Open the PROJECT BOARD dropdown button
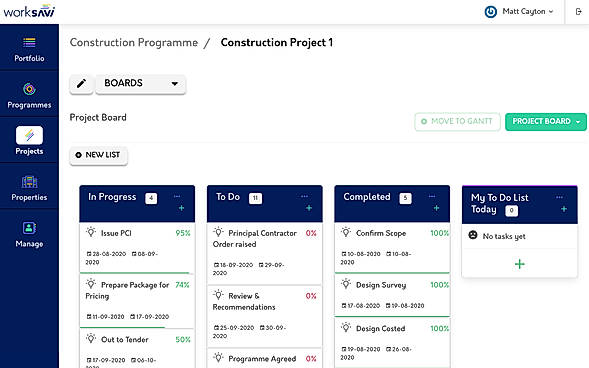This screenshot has width=589, height=368. tap(546, 122)
